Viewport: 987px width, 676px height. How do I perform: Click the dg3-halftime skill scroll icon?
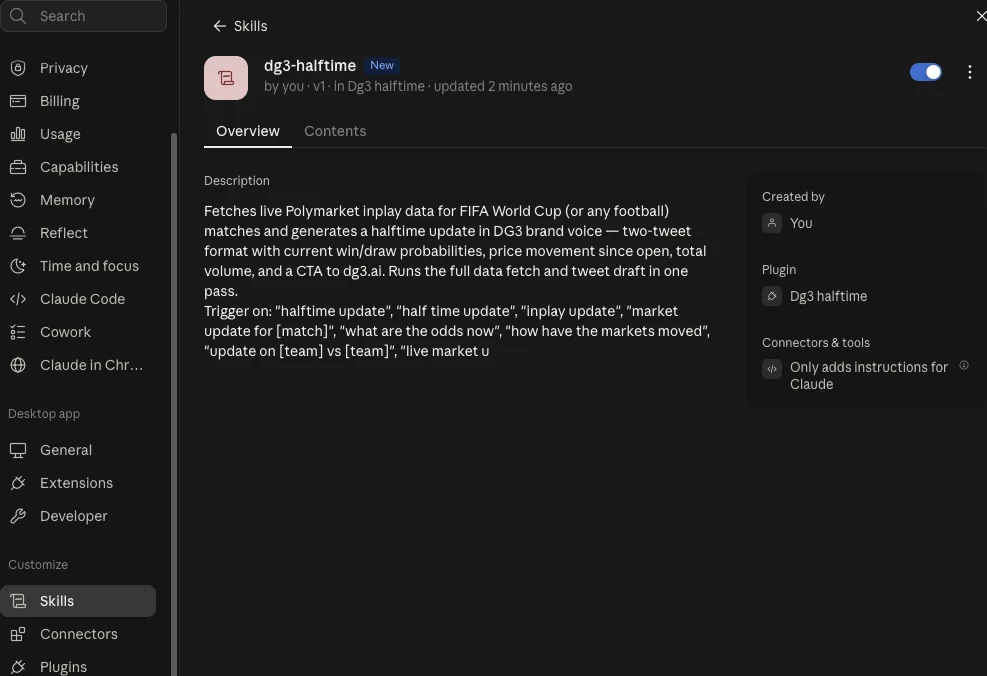coord(226,78)
